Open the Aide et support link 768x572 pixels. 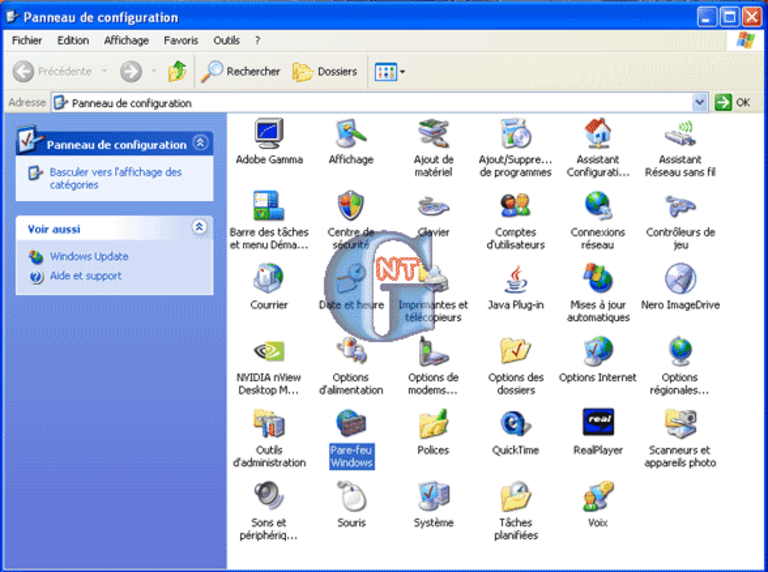tap(85, 276)
